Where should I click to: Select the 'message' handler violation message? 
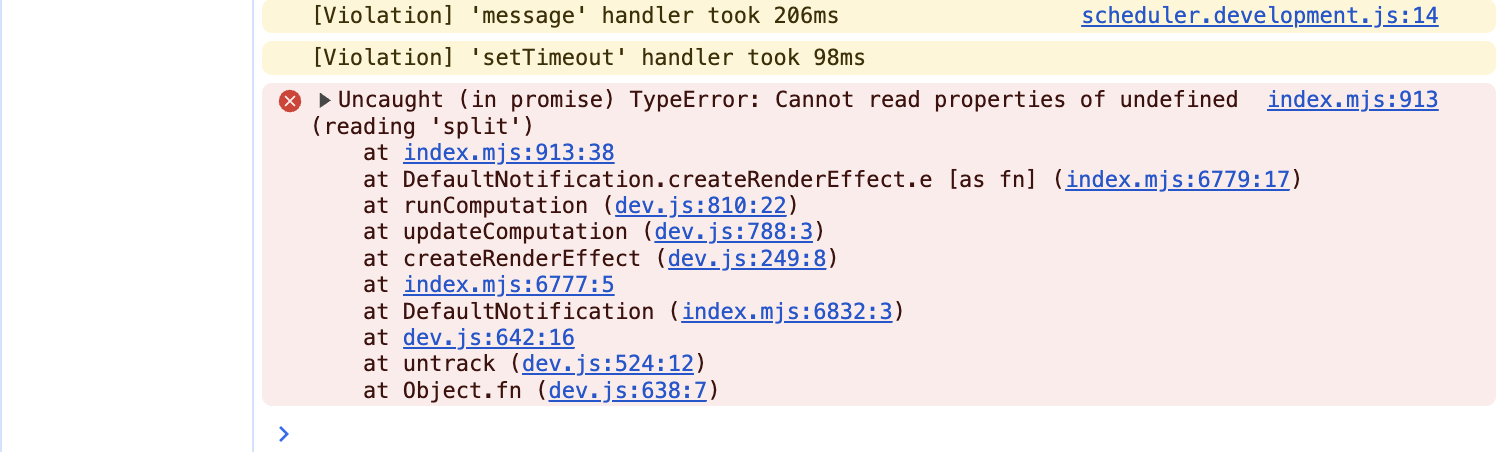click(x=575, y=15)
